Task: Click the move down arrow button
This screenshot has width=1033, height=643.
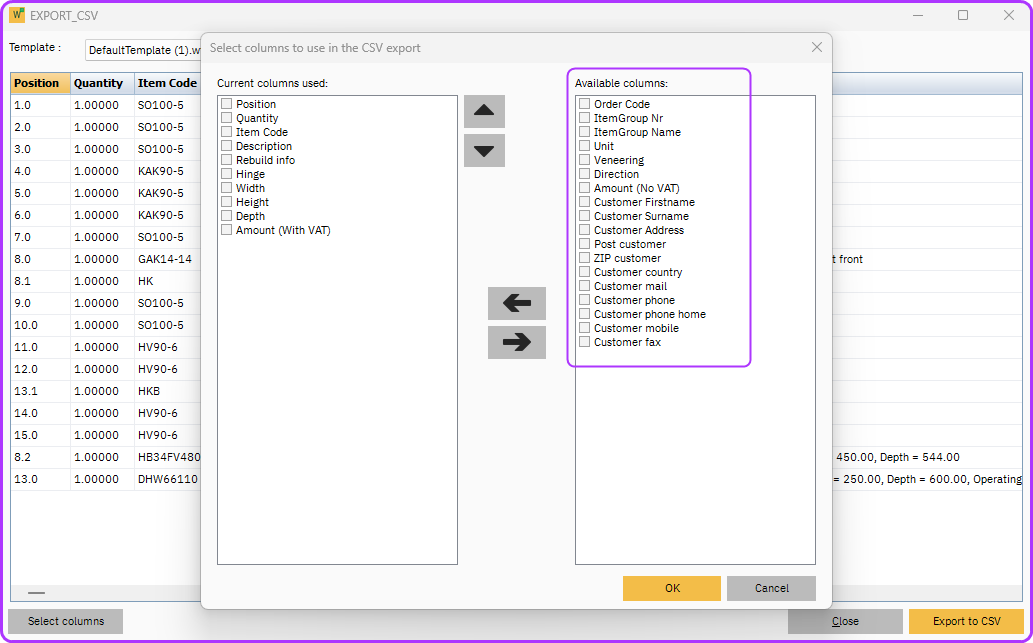Action: tap(484, 151)
